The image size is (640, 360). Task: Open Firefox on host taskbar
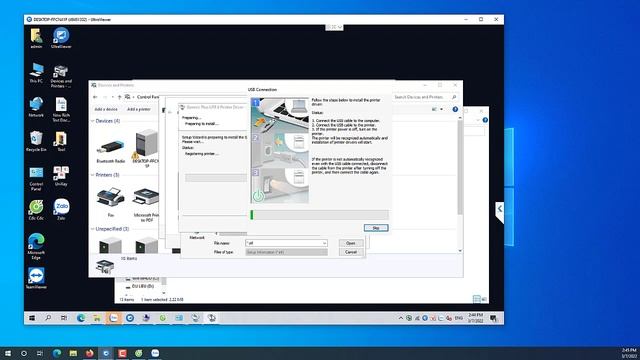pyautogui.click(x=89, y=353)
